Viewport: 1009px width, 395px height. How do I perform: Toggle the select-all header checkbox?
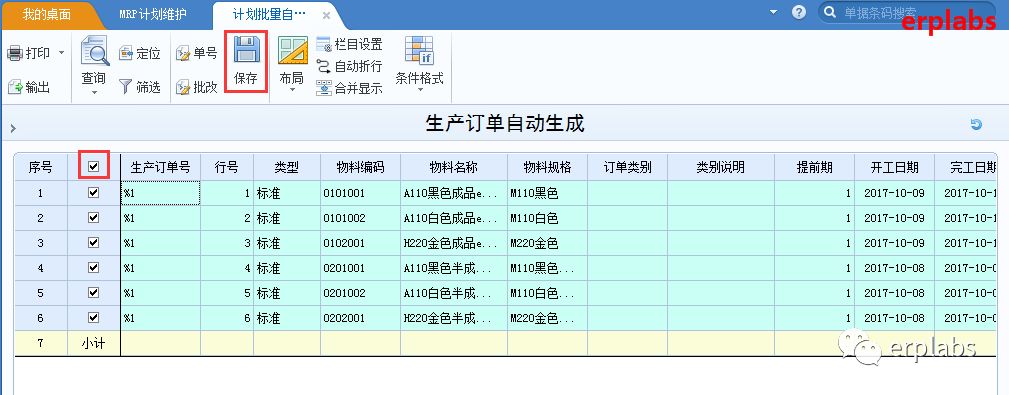[x=94, y=167]
